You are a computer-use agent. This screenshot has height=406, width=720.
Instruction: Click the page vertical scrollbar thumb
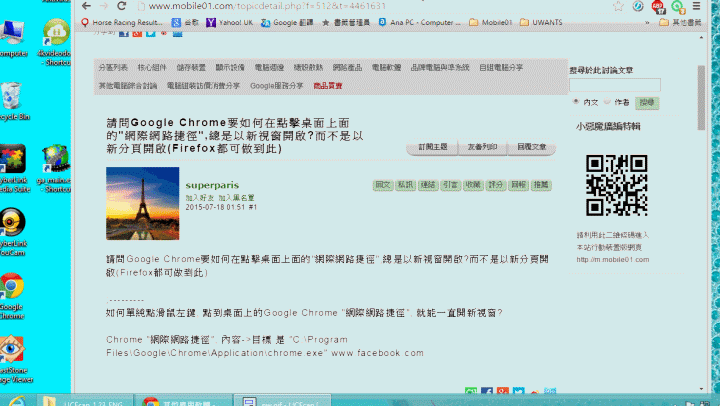click(701, 98)
